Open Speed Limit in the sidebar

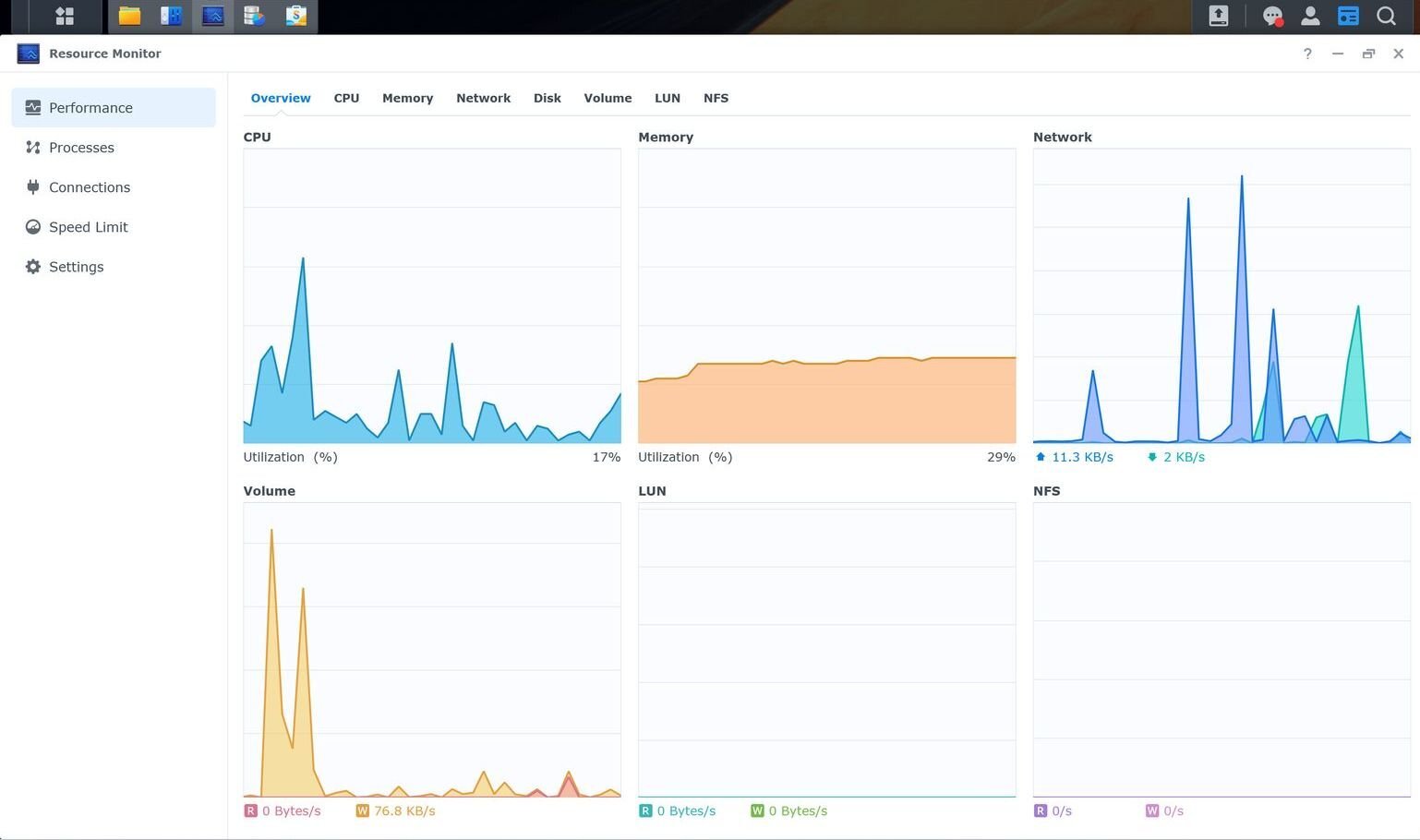114,226
